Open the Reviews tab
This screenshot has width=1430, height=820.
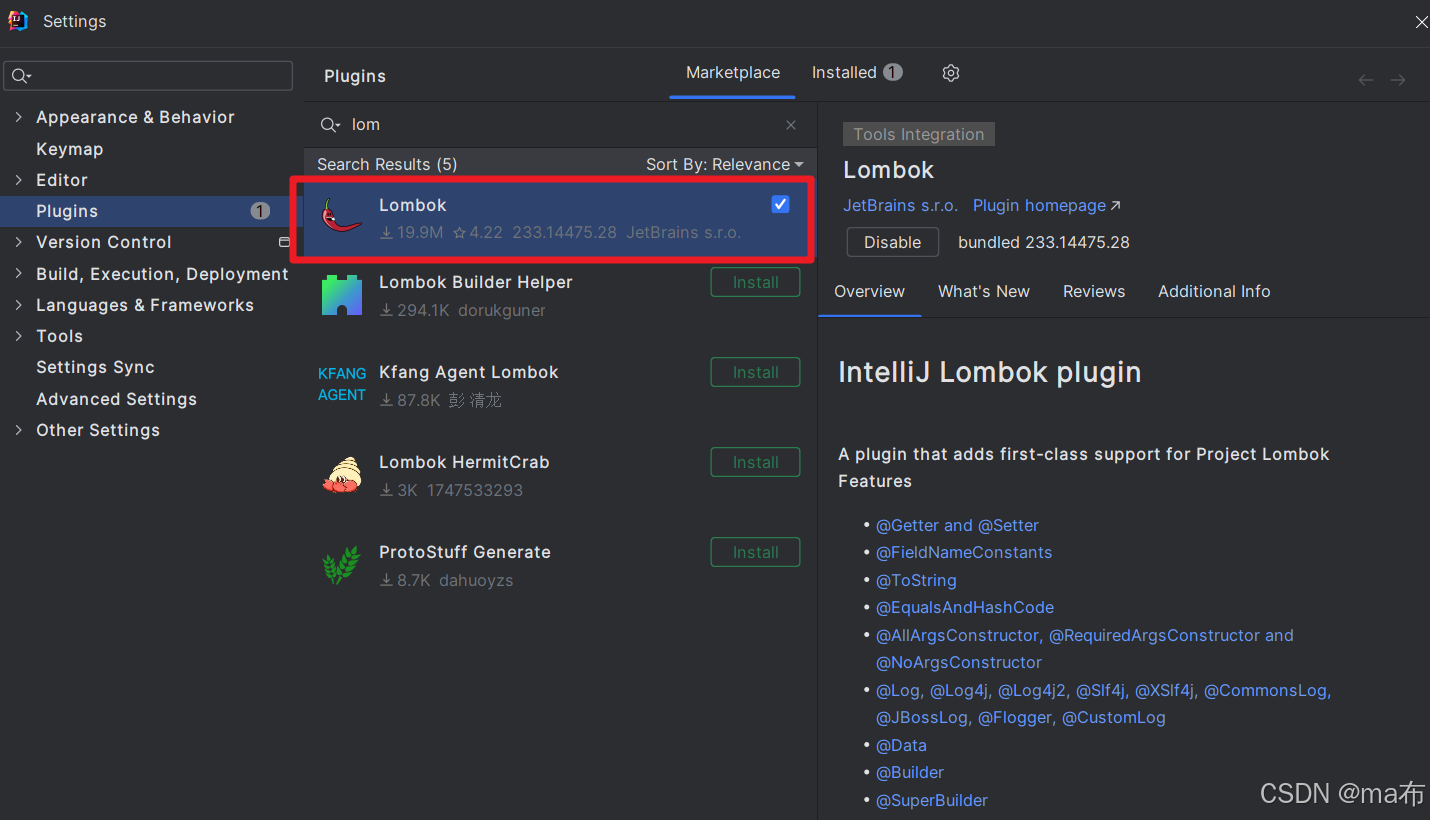(x=1094, y=291)
